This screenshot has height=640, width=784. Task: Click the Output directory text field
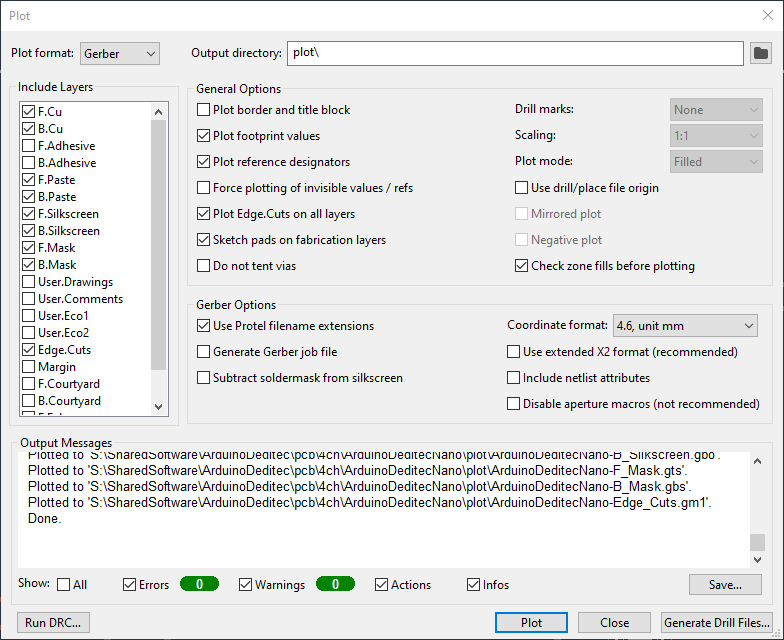coord(515,53)
